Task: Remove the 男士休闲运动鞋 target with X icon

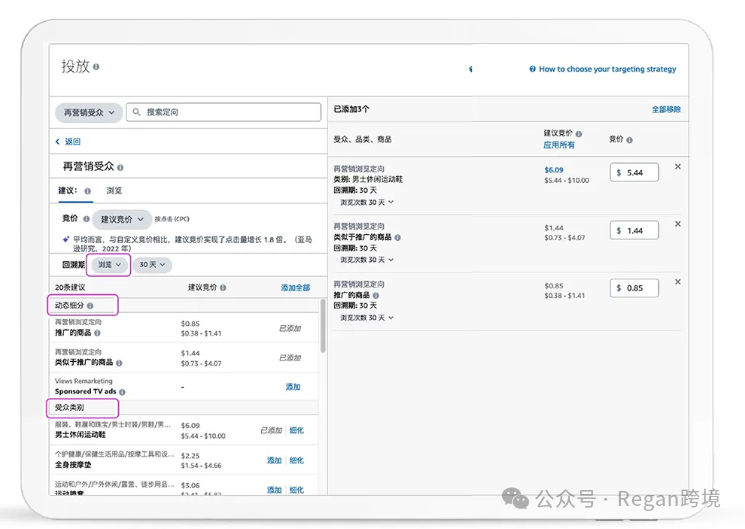Action: (678, 167)
